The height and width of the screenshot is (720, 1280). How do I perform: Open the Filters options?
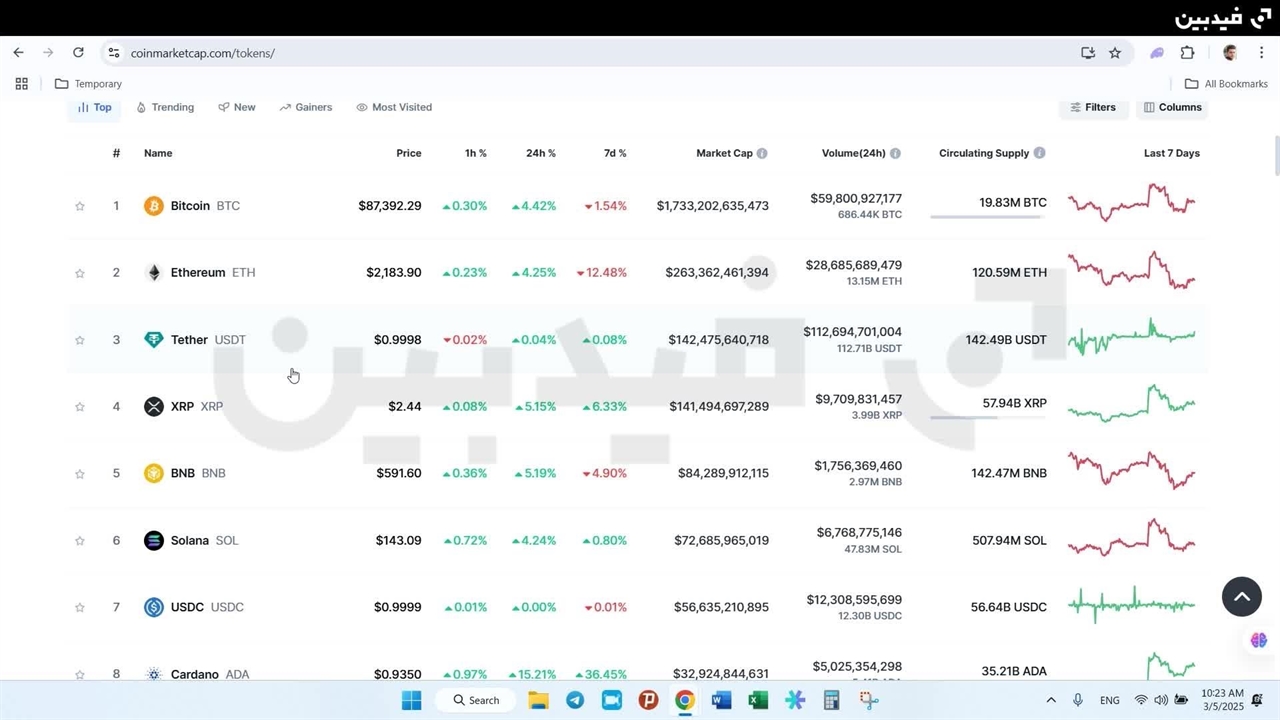pyautogui.click(x=1092, y=107)
